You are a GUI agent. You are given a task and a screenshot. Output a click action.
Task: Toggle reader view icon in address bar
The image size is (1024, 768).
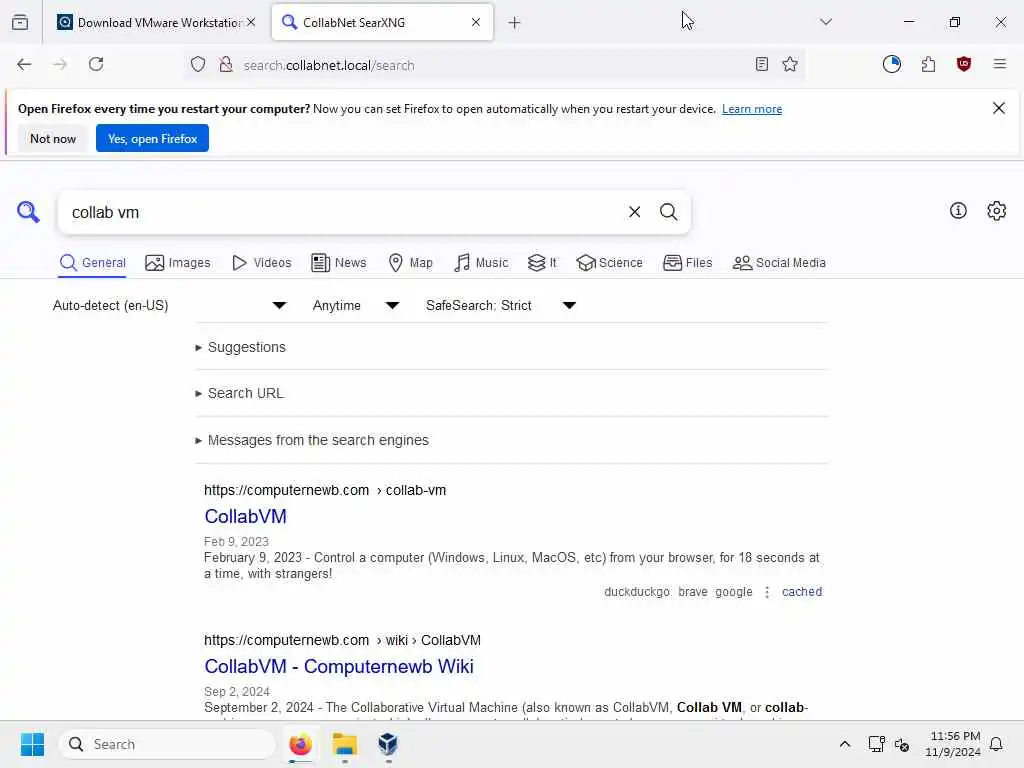pos(761,64)
